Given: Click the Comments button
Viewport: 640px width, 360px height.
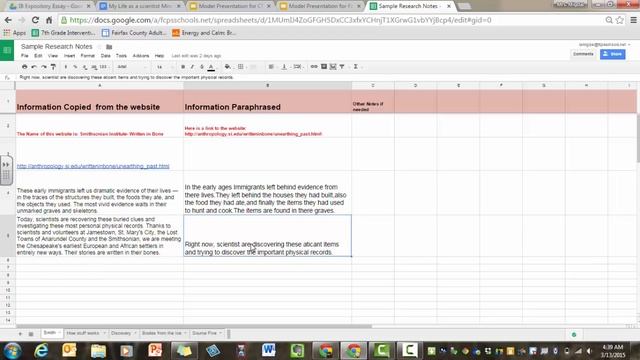Looking at the screenshot, I should pos(583,54).
